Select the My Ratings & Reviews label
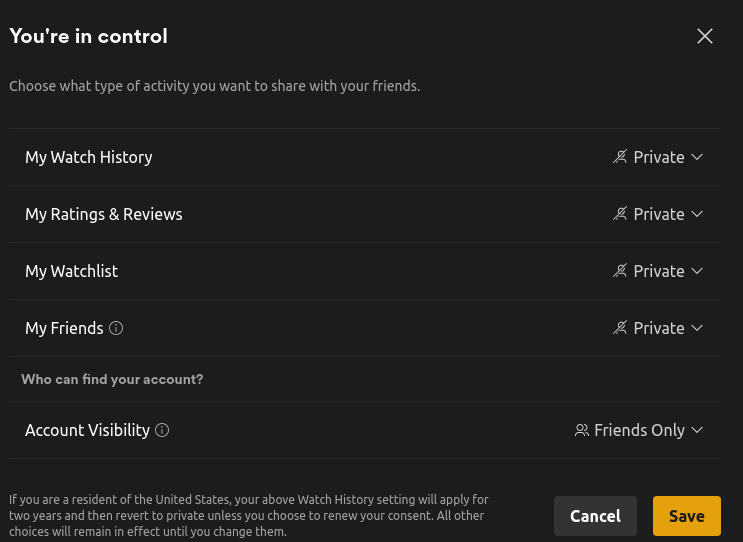 104,214
